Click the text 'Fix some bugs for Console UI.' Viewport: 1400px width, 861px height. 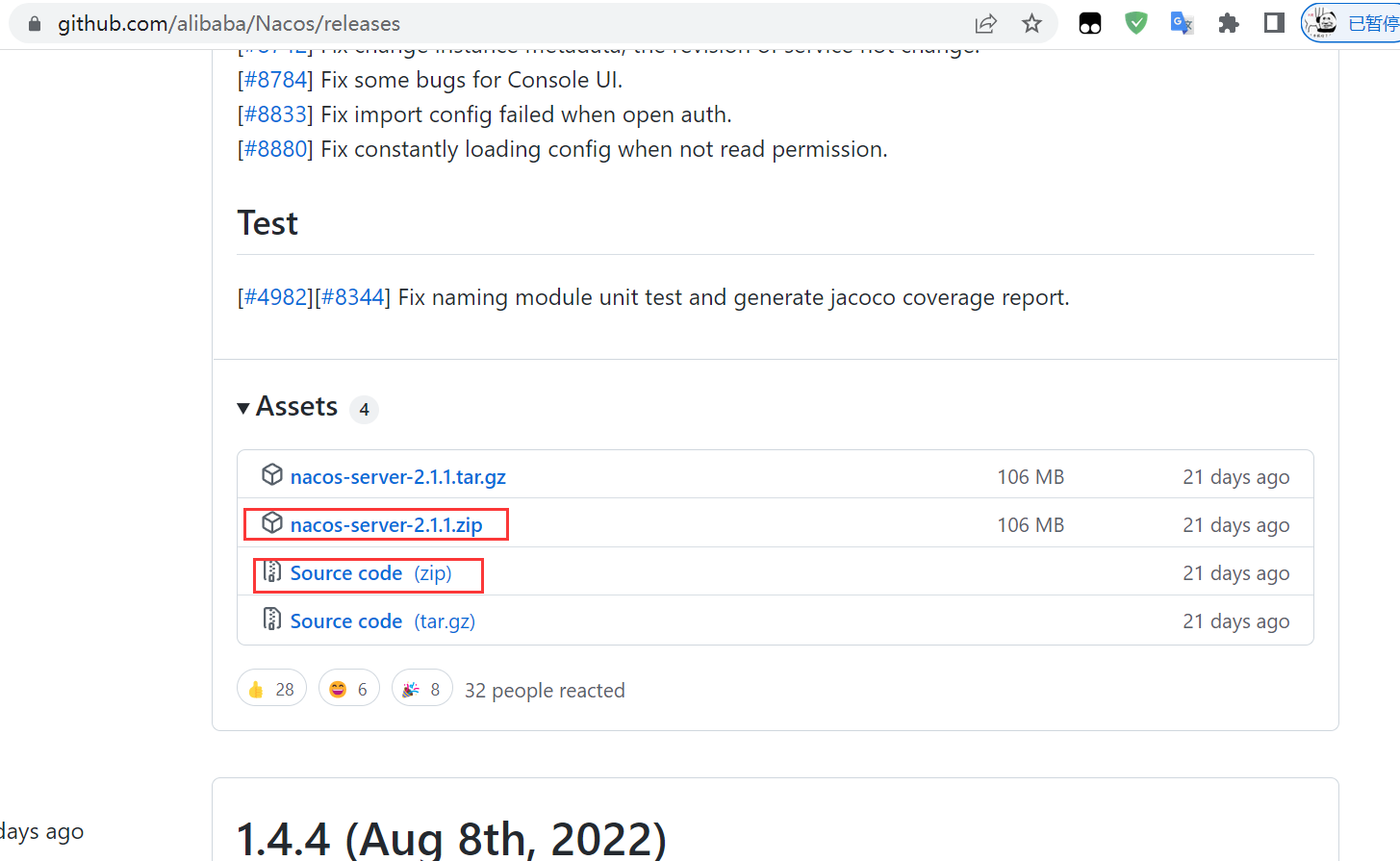(471, 80)
